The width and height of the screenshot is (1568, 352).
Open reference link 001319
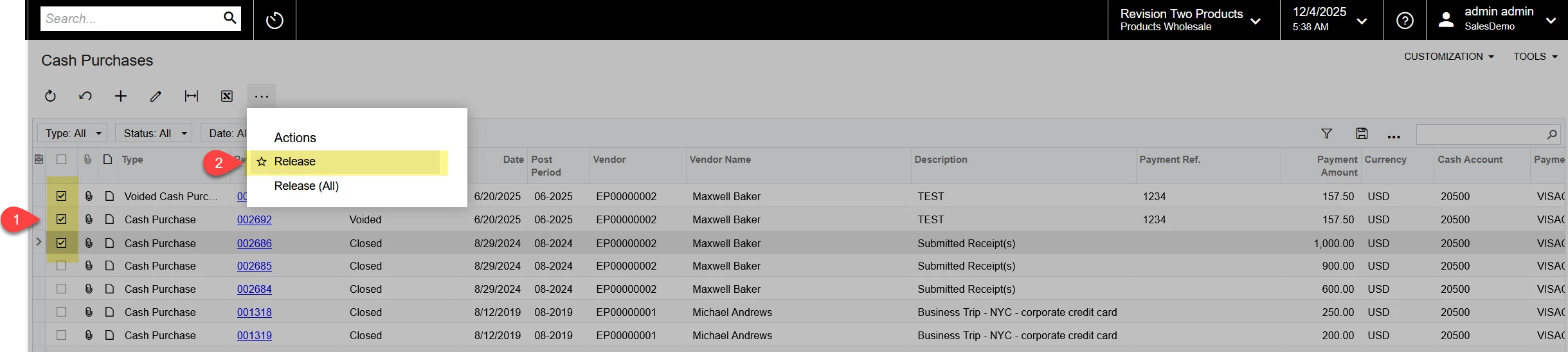[254, 335]
